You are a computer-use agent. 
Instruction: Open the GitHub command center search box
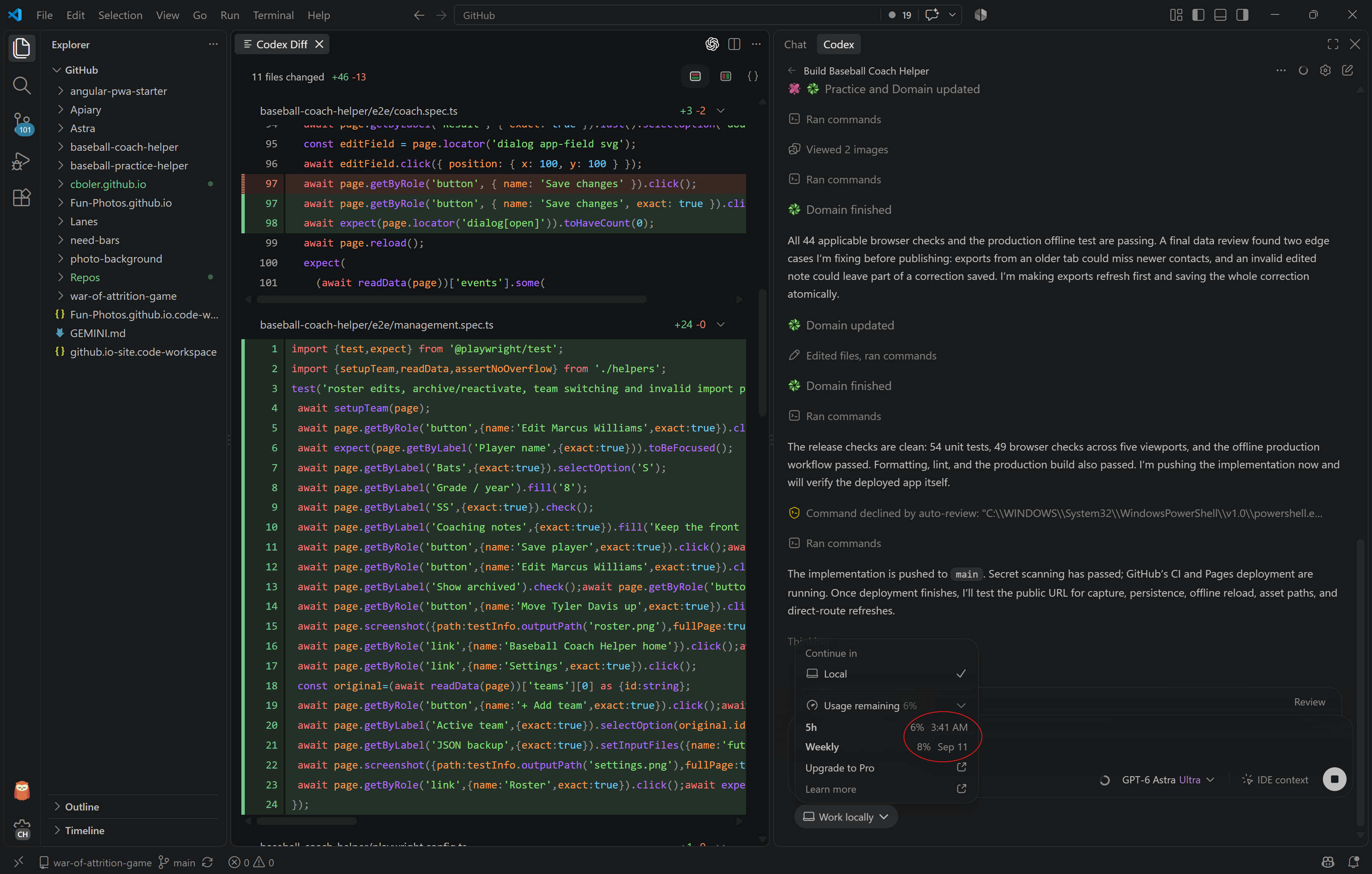click(667, 15)
